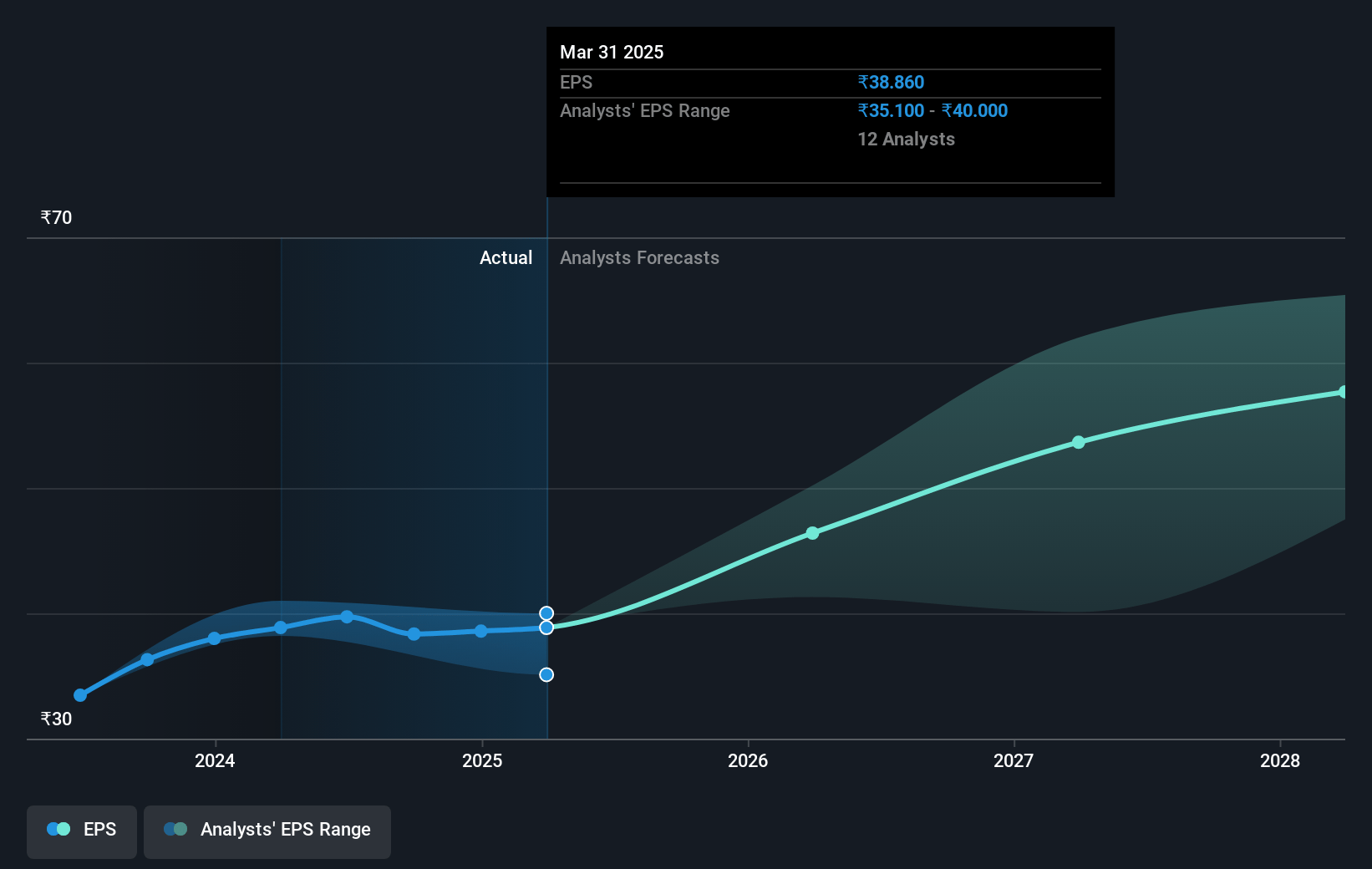
Task: Select the Mar 31 2025 EPS ₹38.860 point
Action: click(546, 628)
